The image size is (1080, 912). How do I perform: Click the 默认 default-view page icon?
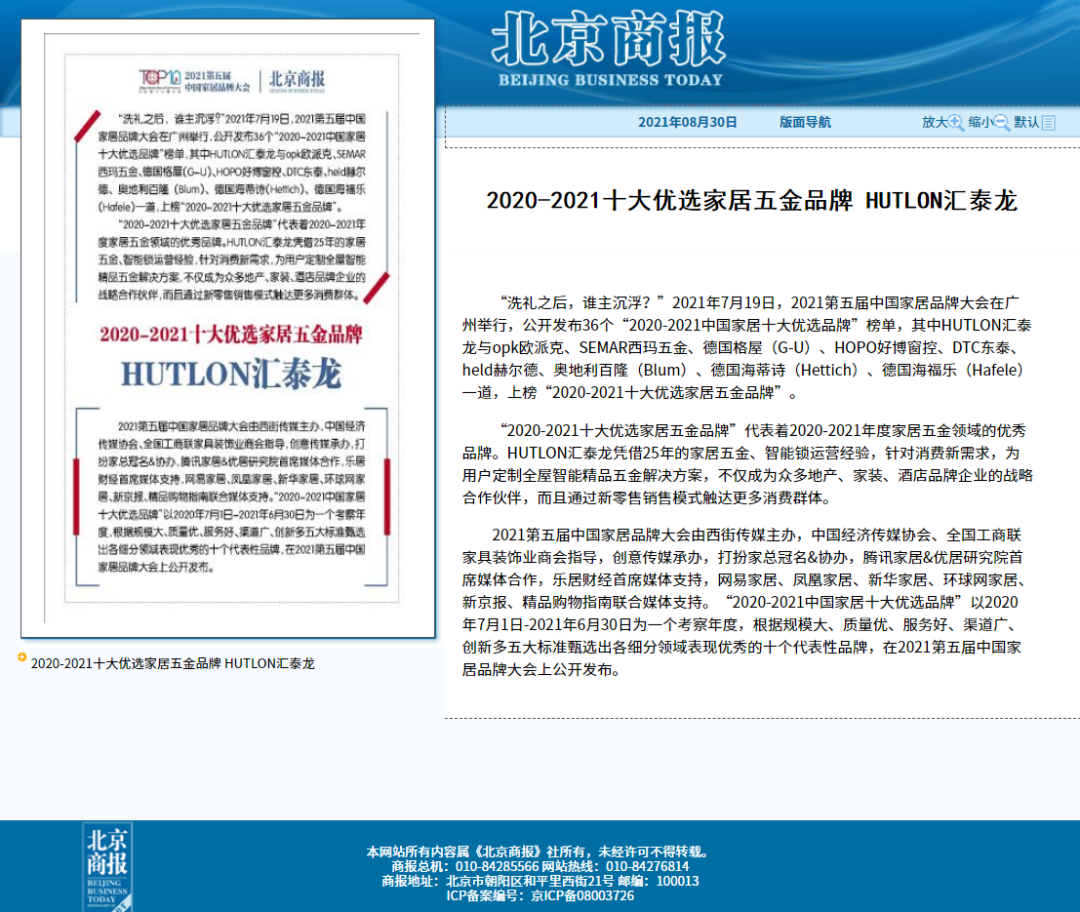point(1046,122)
